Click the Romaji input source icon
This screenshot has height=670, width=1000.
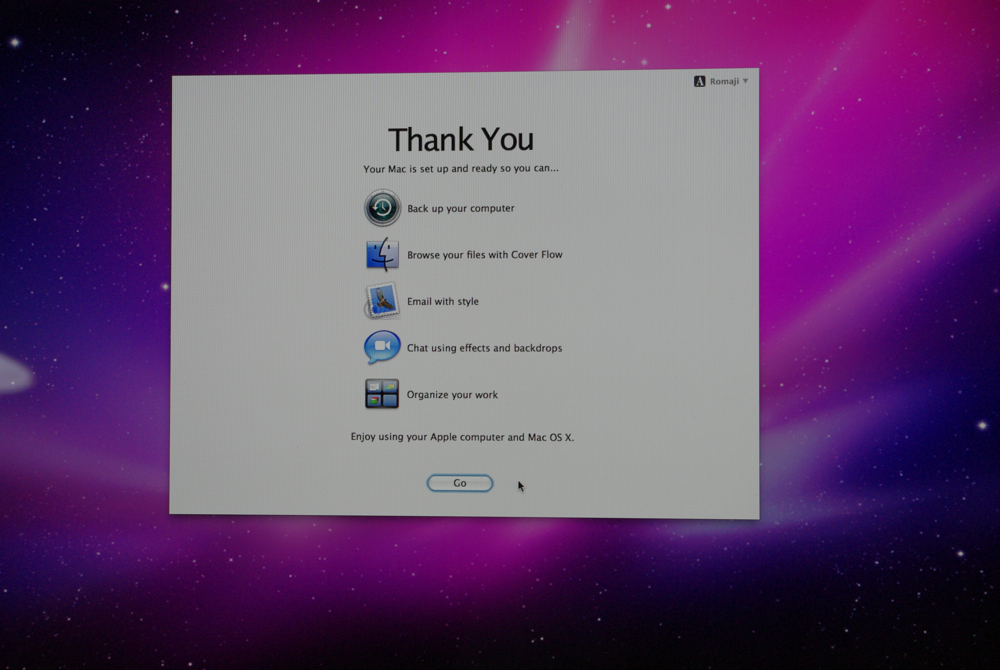700,81
